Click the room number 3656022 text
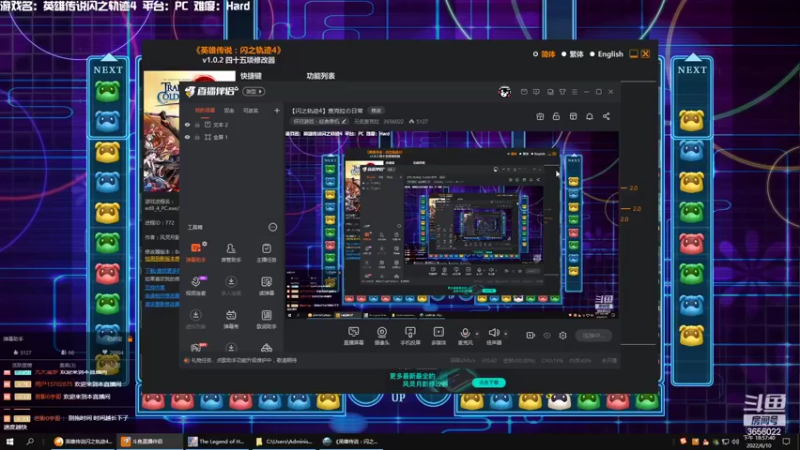 [x=394, y=121]
